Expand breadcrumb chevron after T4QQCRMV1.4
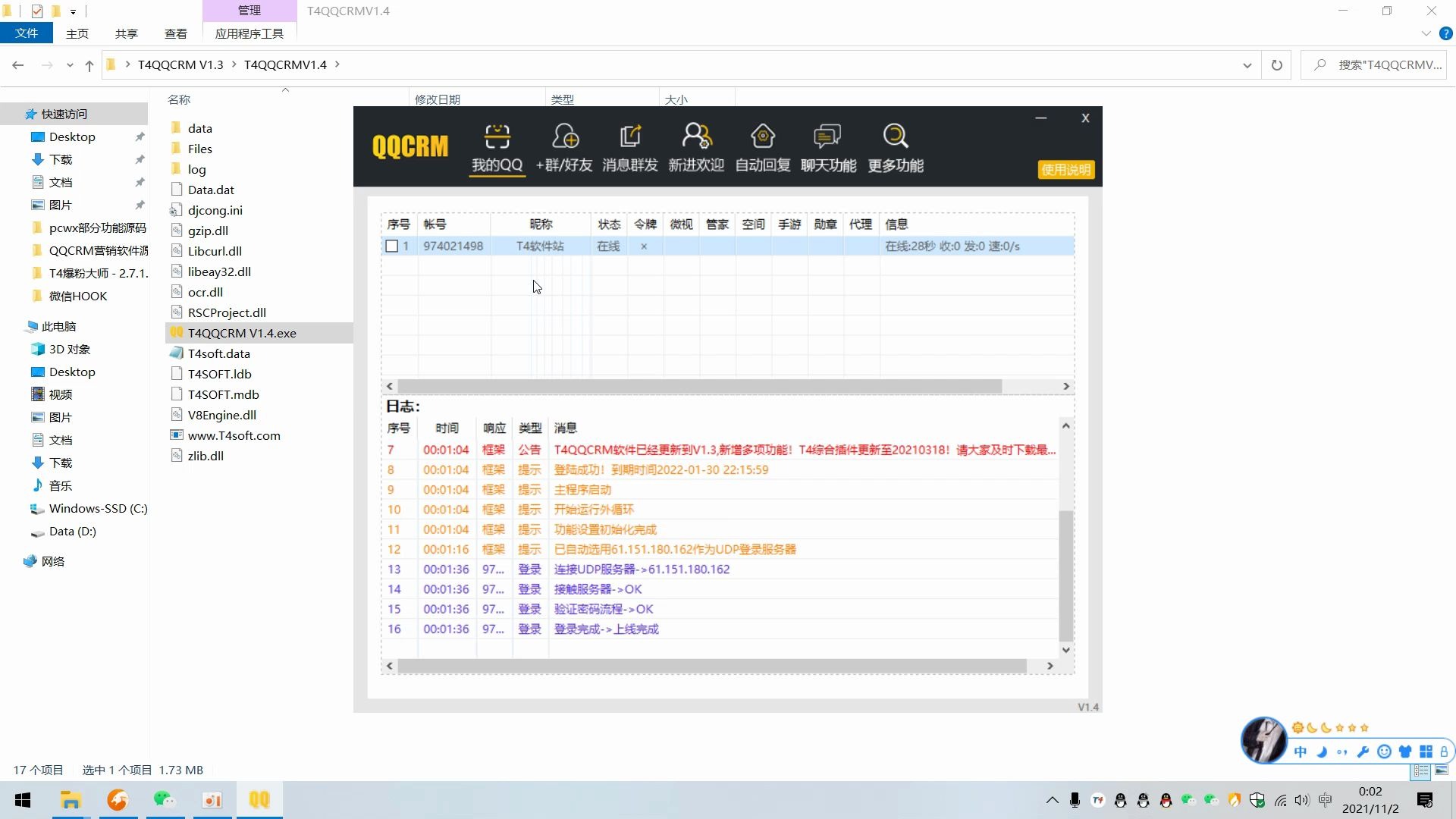This screenshot has width=1456, height=819. pos(337,65)
